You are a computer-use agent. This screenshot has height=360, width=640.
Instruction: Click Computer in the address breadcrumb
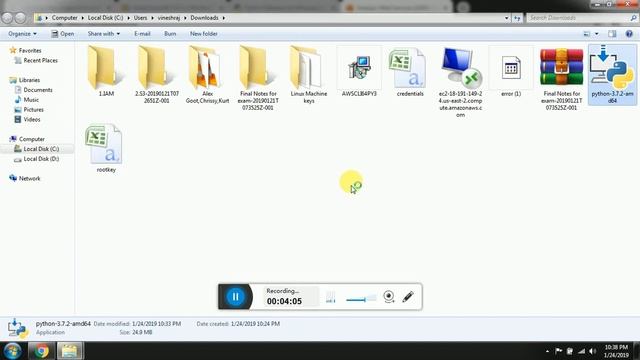[64, 18]
